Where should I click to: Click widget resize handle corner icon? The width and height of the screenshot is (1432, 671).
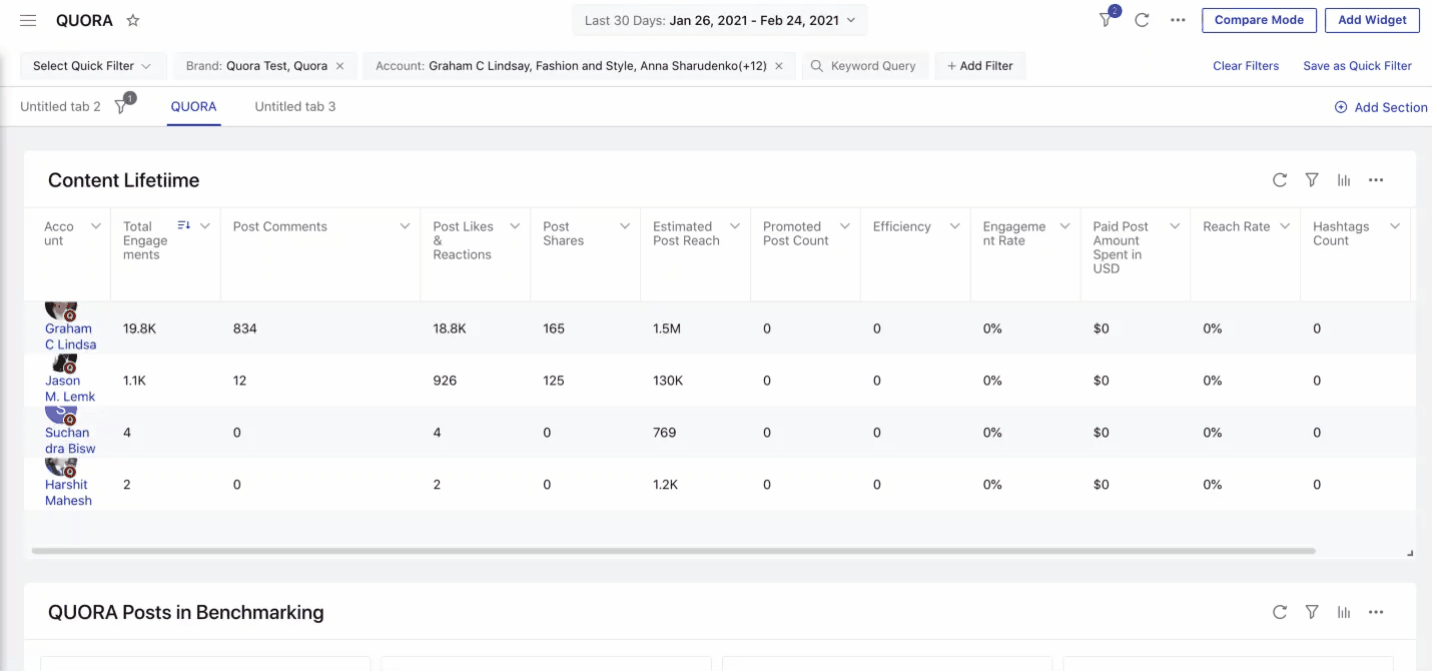1410,552
